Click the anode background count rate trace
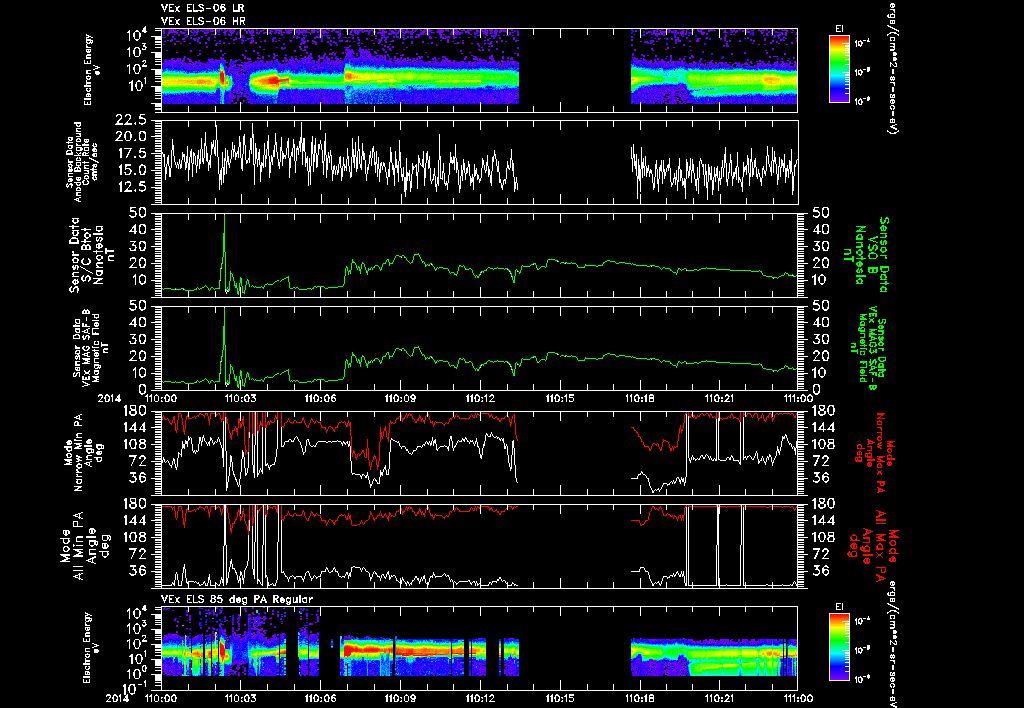 tap(340, 160)
